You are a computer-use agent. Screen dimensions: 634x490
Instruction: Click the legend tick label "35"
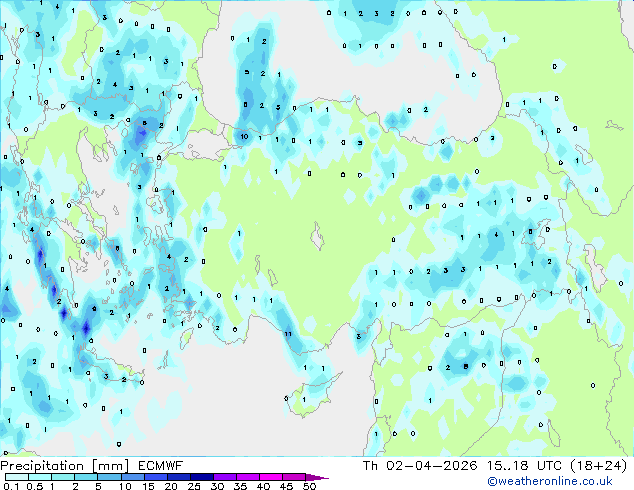coord(240,486)
